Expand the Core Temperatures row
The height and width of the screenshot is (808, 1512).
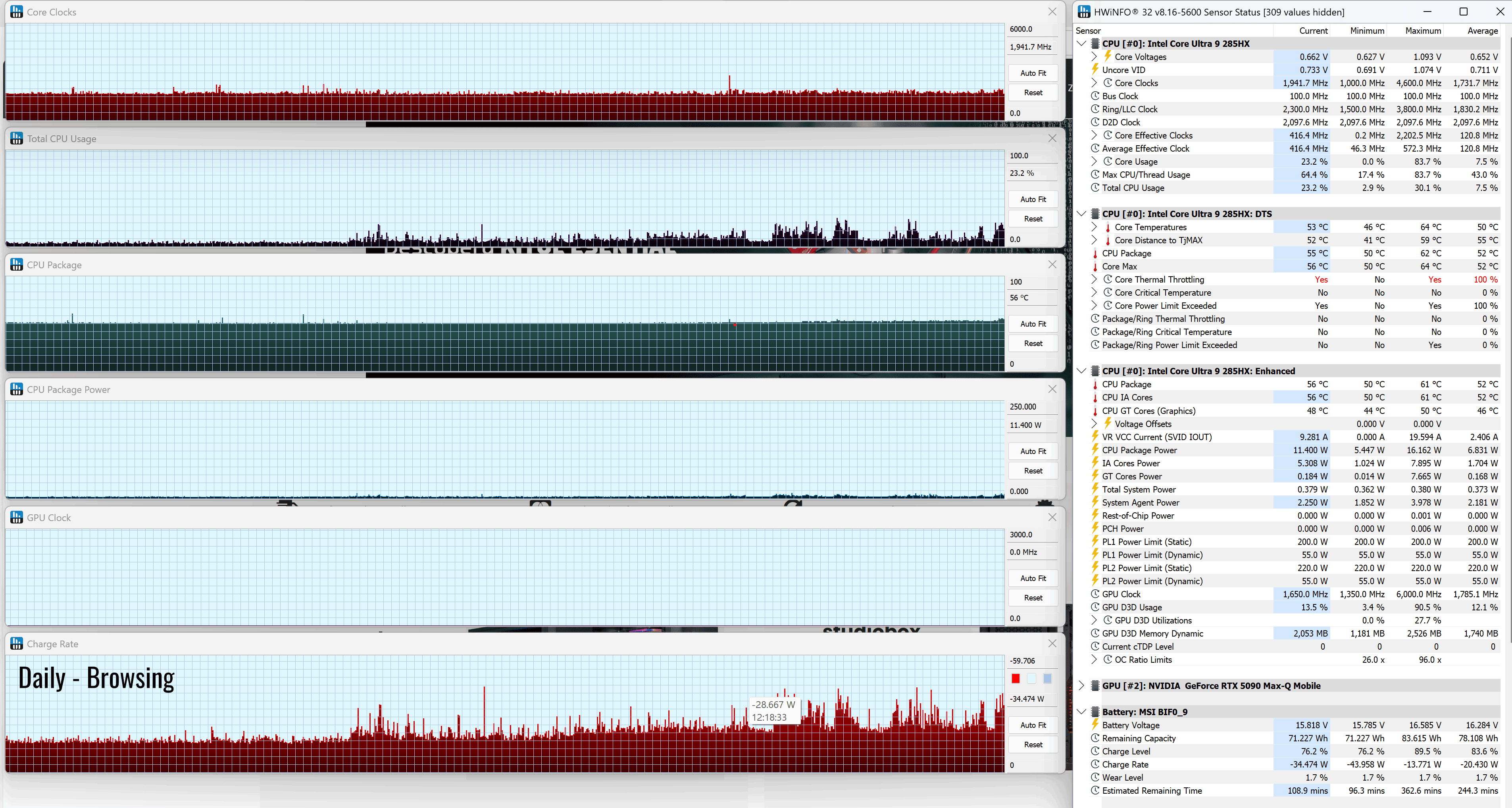(1094, 227)
